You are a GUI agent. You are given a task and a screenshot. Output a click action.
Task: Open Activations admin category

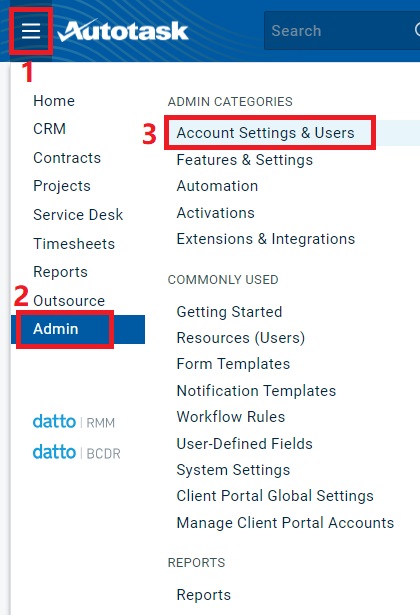(x=216, y=213)
